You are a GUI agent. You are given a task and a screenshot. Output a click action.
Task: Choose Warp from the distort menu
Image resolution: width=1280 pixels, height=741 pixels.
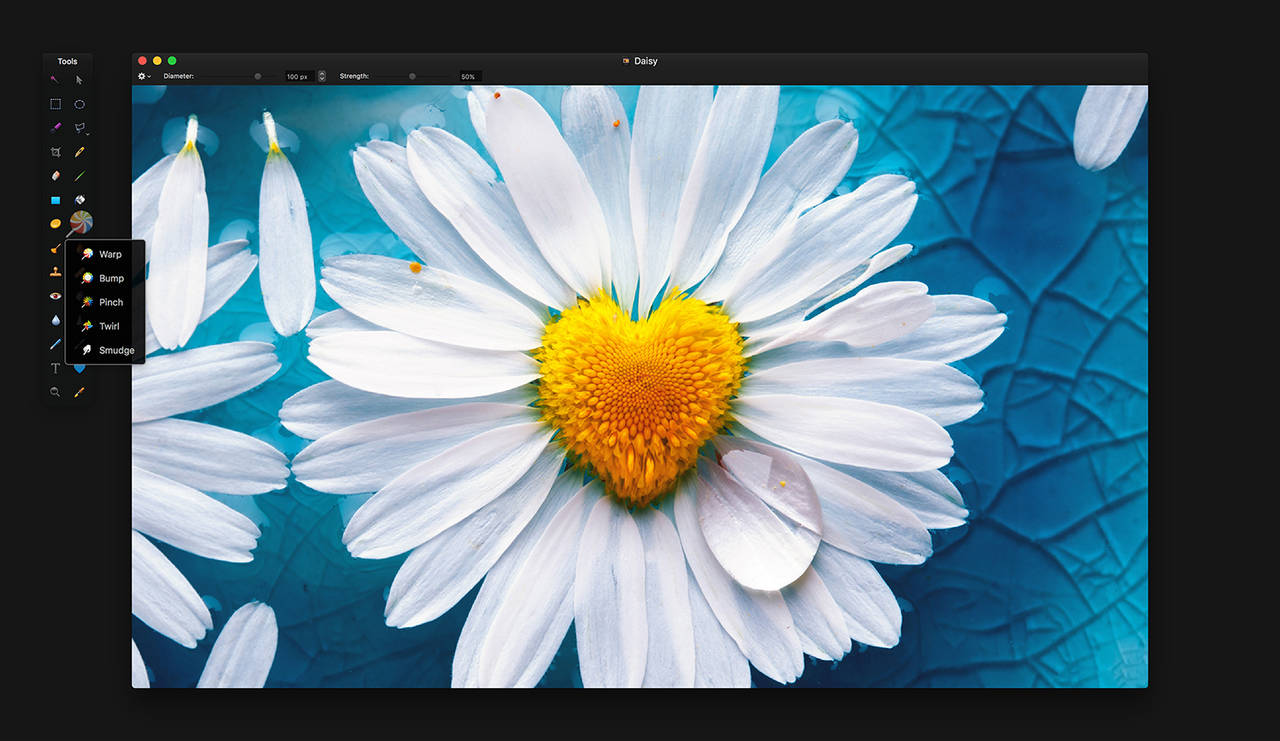(x=110, y=254)
